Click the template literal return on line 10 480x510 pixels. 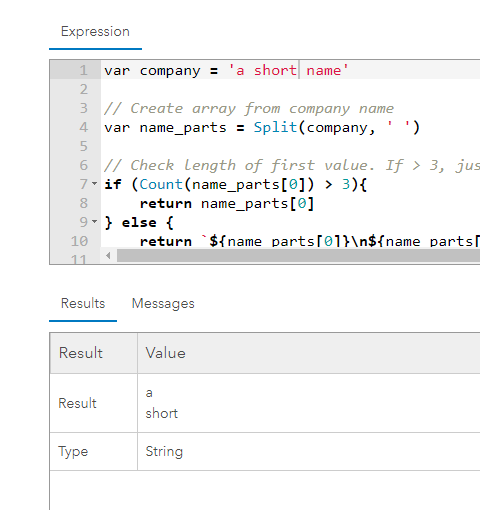[310, 241]
